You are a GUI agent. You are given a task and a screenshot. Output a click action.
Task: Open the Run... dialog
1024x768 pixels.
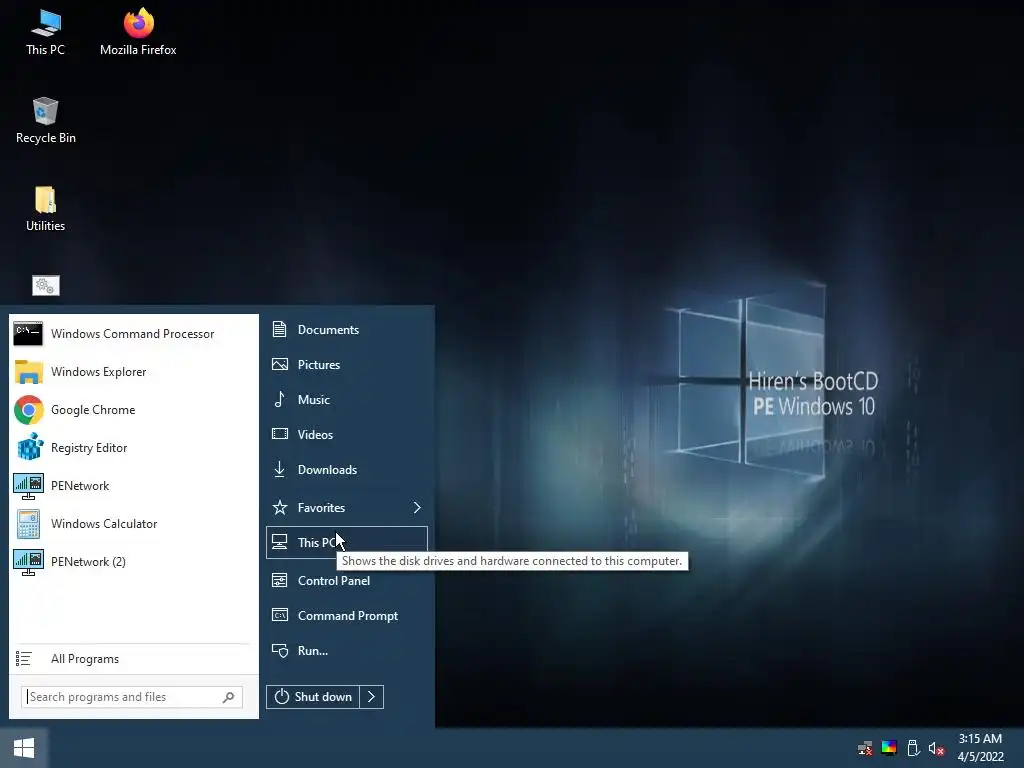[x=347, y=650]
